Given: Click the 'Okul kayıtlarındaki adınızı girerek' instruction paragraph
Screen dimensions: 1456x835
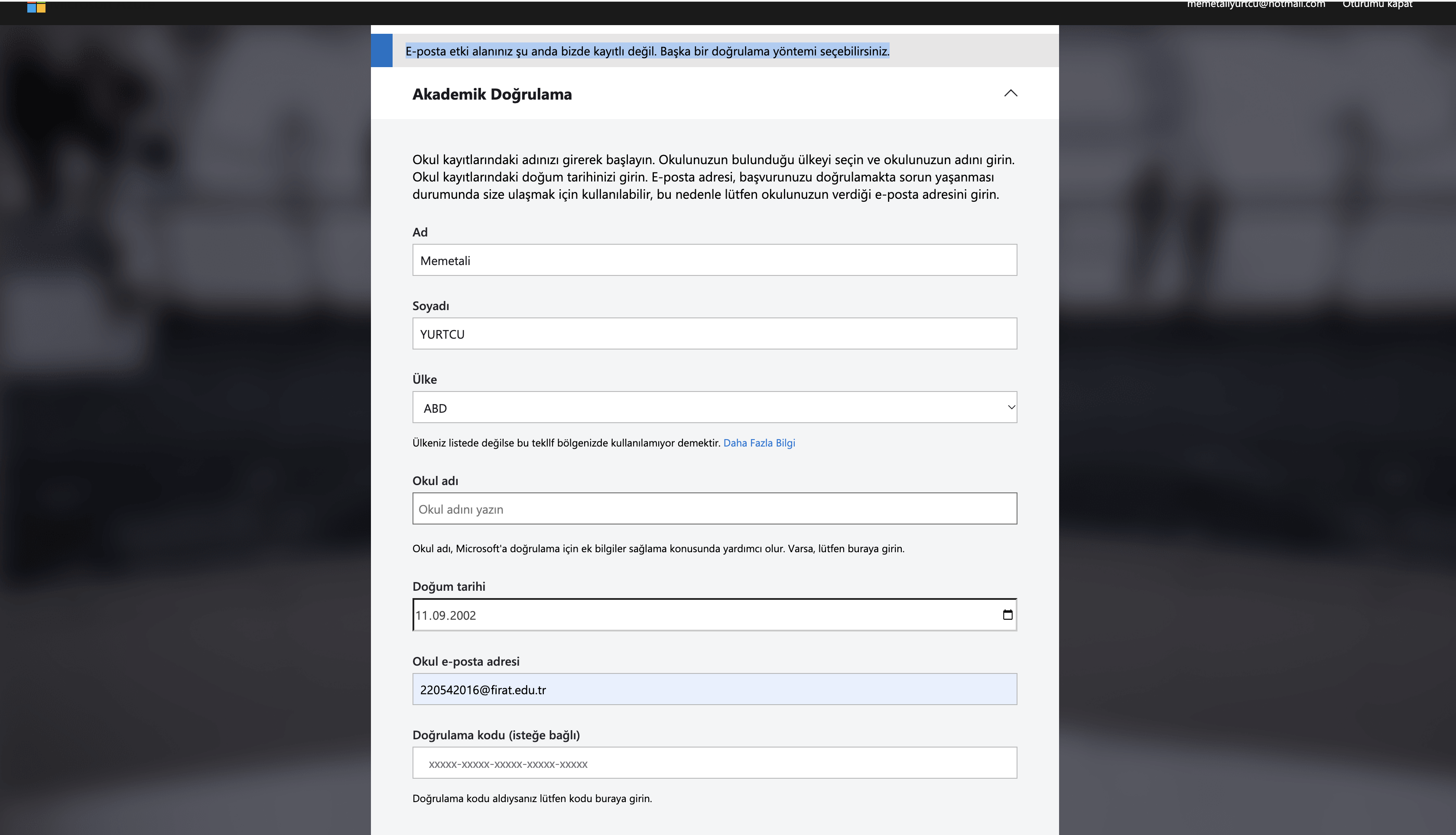Looking at the screenshot, I should (x=714, y=177).
